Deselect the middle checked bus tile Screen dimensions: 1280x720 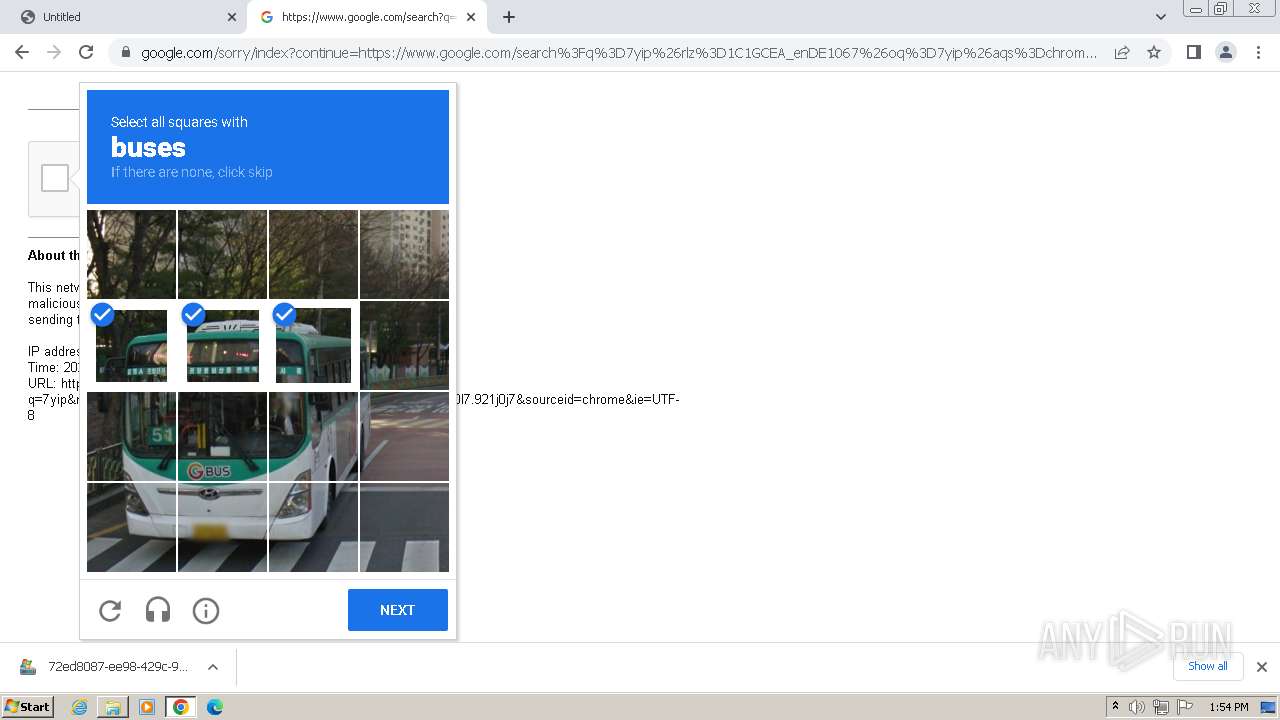[x=222, y=345]
